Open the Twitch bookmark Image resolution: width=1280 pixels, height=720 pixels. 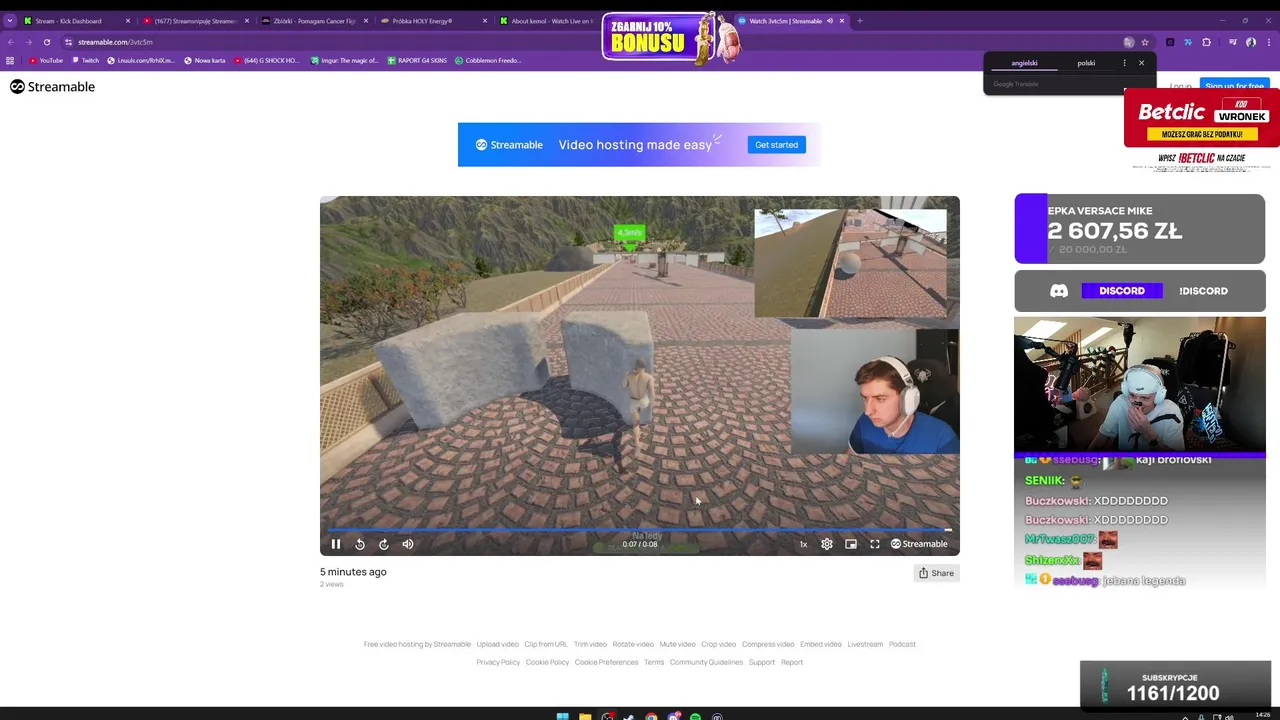pos(86,61)
